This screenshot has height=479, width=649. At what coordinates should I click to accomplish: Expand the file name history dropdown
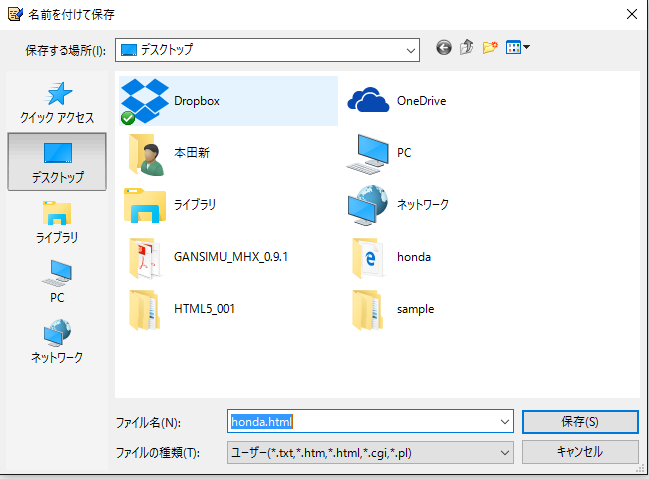click(505, 422)
